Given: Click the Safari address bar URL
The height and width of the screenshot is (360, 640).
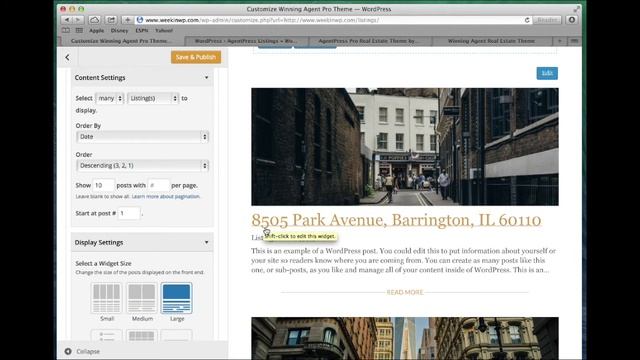Looking at the screenshot, I should (262, 20).
